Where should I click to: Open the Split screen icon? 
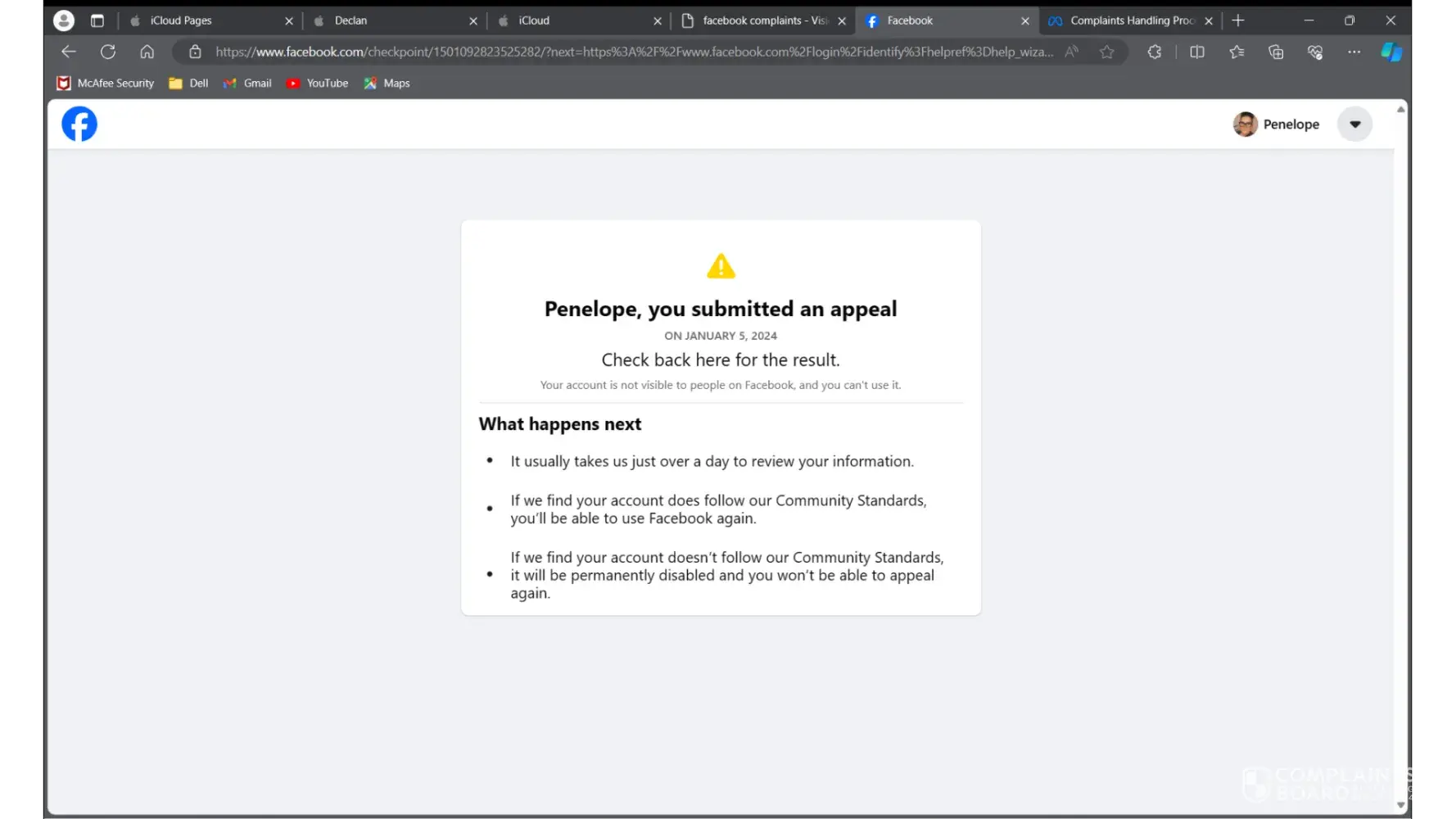tap(1197, 52)
